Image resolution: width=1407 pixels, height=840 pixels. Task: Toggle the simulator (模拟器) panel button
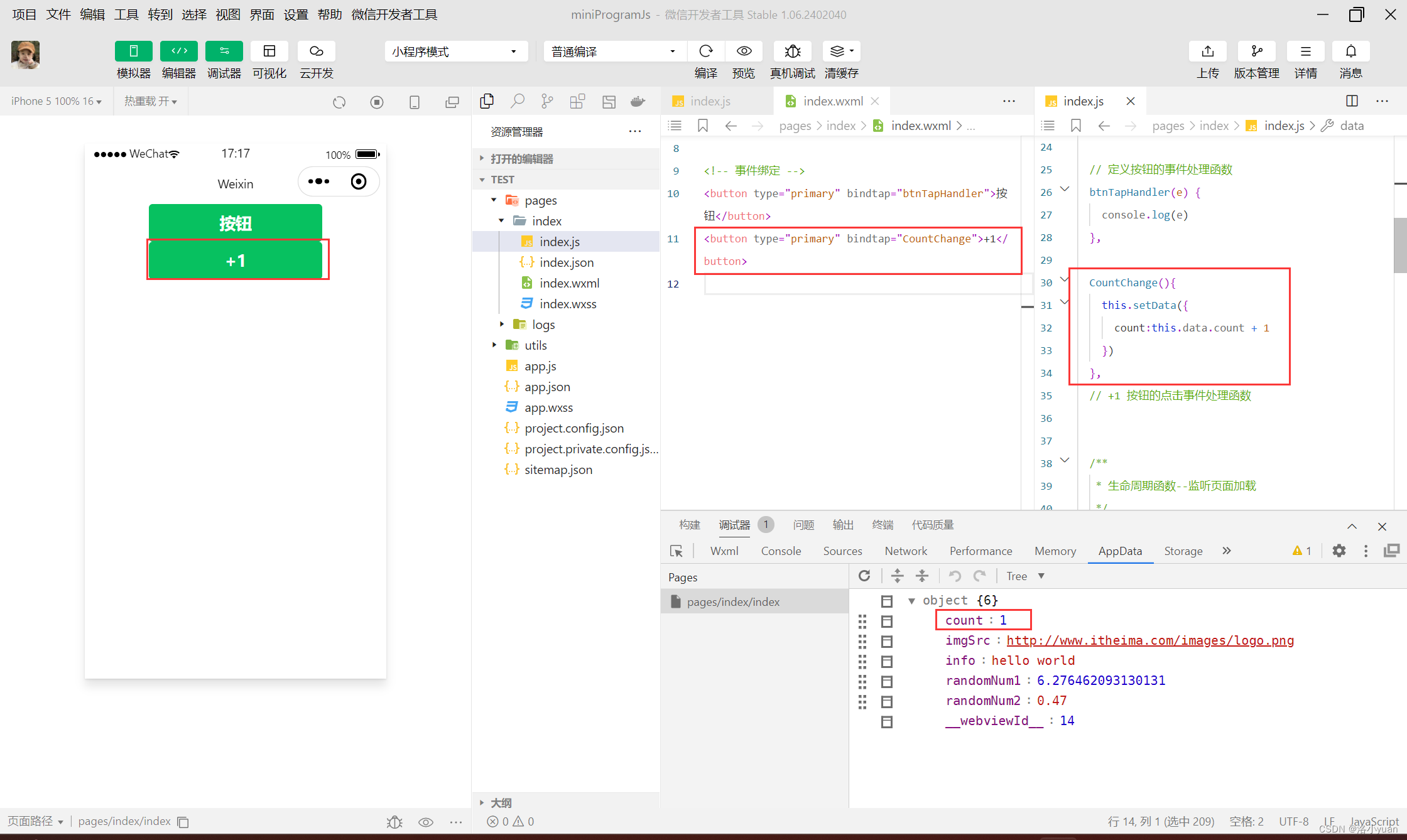coord(133,51)
